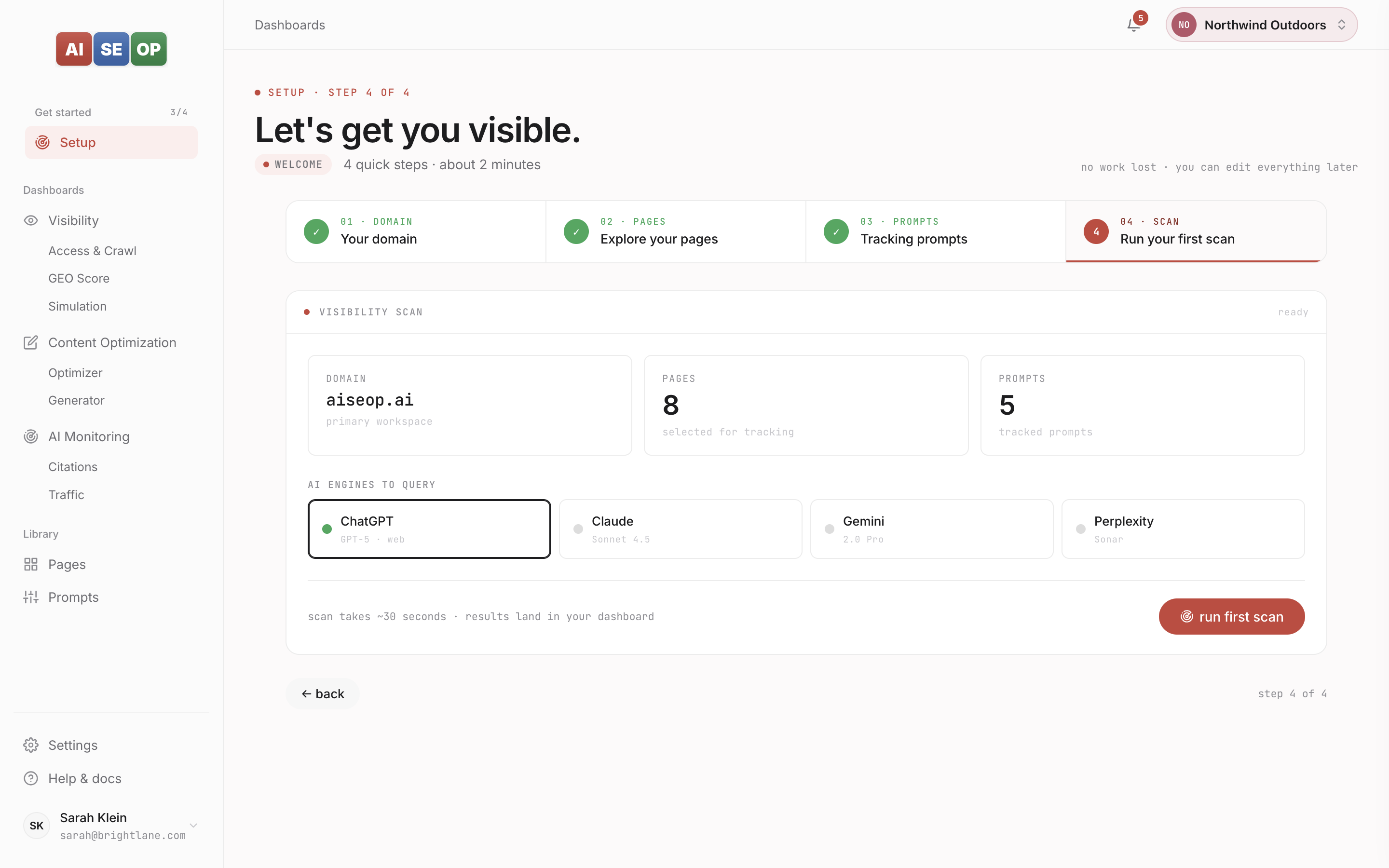
Task: Go to the Generator page
Action: [76, 401]
